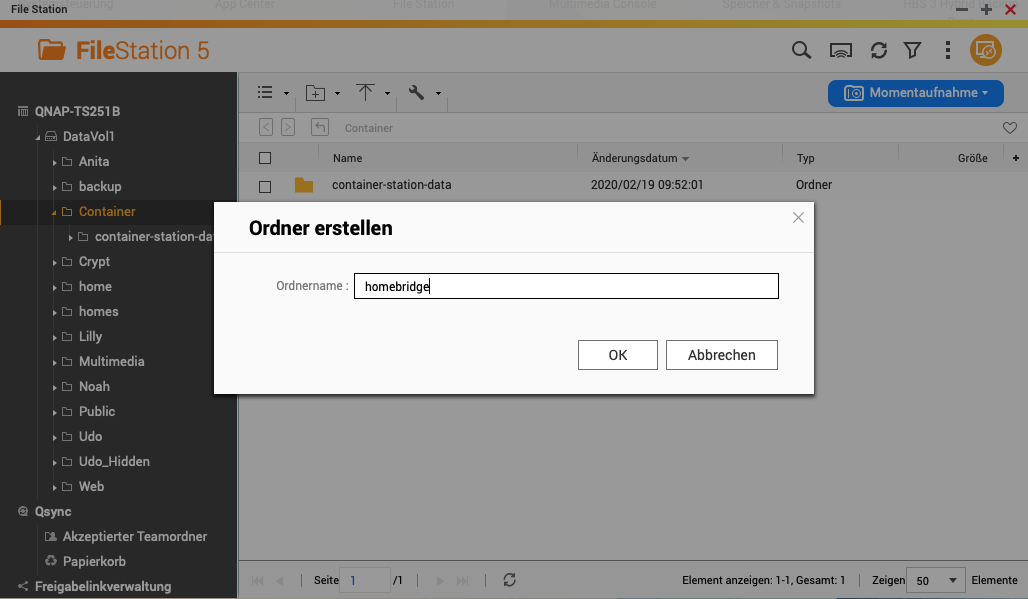Select the Public folder in sidebar

tap(97, 411)
